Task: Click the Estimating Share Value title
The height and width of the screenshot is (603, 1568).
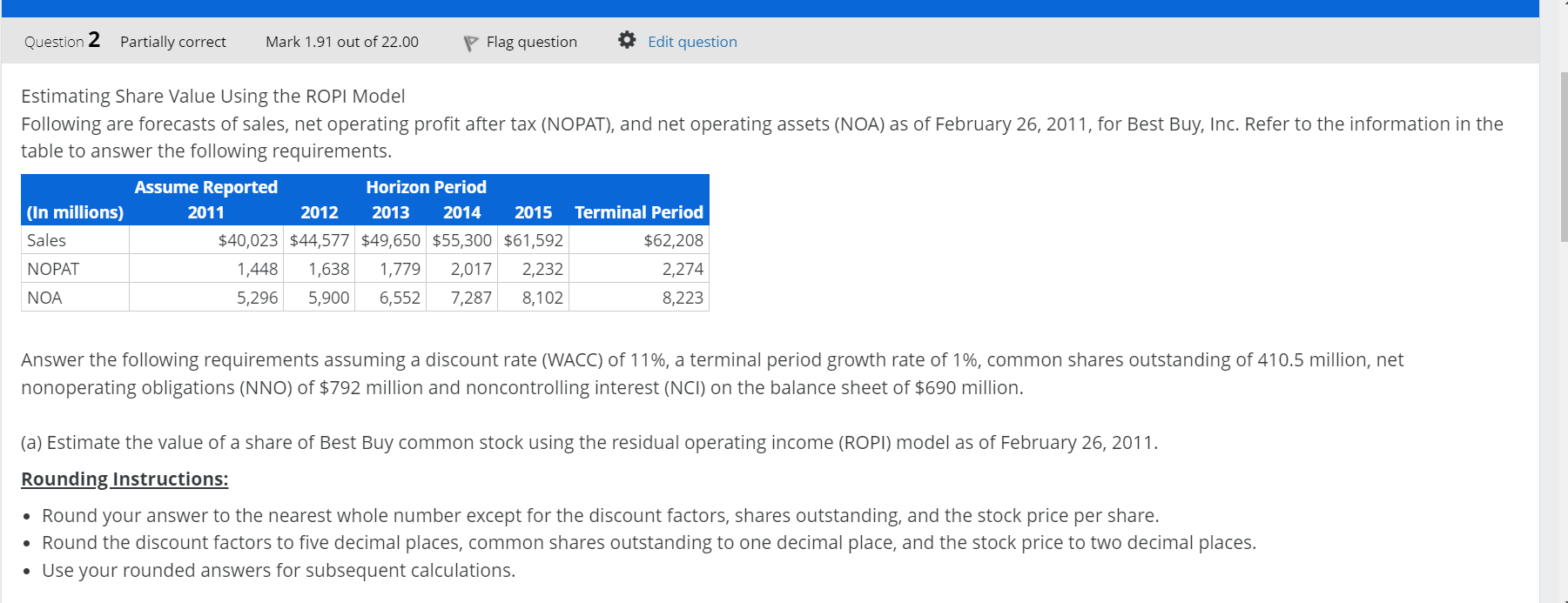Action: pyautogui.click(x=213, y=96)
